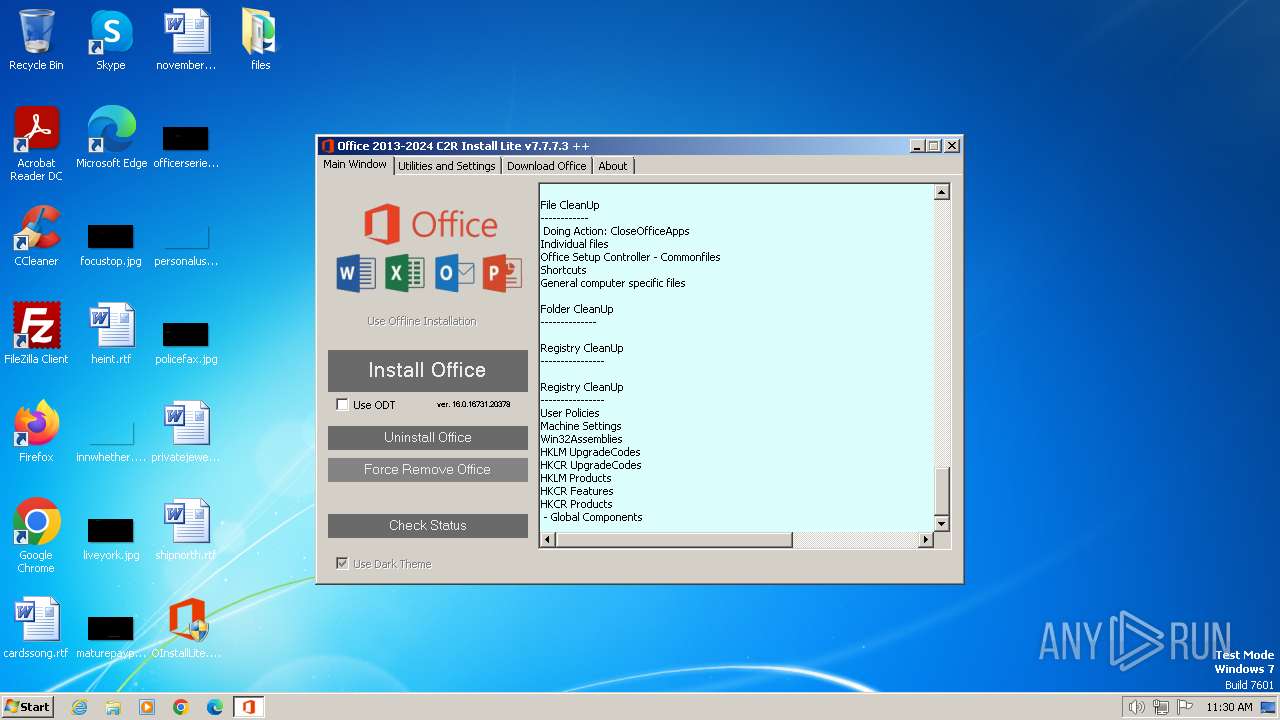Launch Google Chrome desktop shortcut
Image resolution: width=1280 pixels, height=720 pixels.
tap(36, 536)
